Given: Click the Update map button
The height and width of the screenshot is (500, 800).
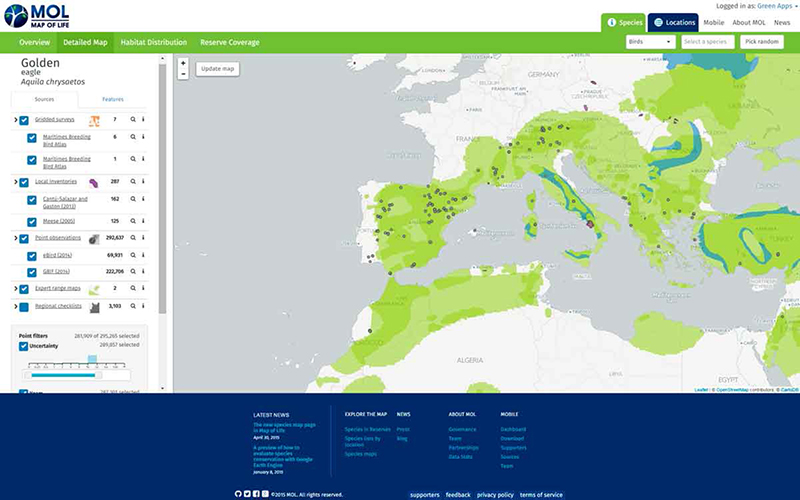Looking at the screenshot, I should (217, 69).
